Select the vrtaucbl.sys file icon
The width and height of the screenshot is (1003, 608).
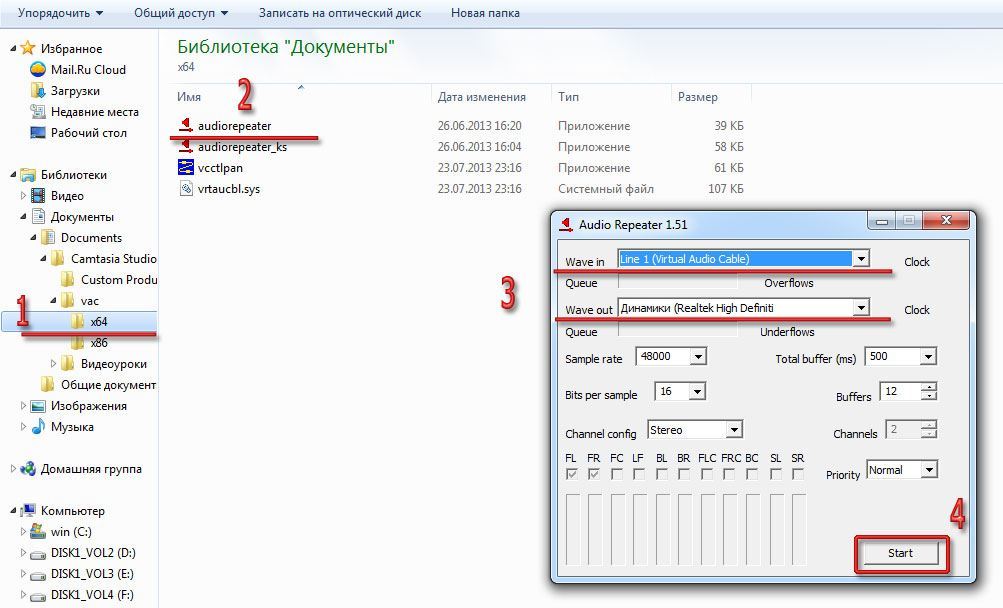tap(186, 188)
